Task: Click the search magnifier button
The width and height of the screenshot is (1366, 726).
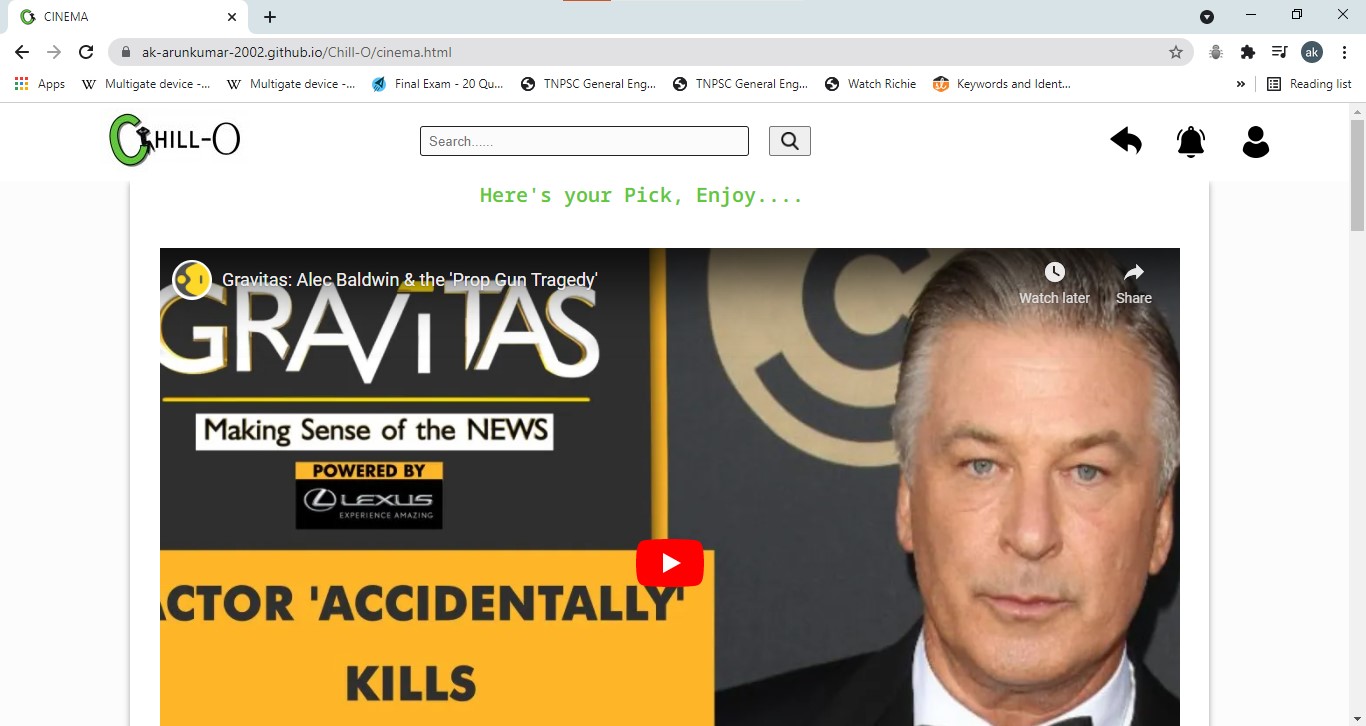Action: (x=789, y=141)
